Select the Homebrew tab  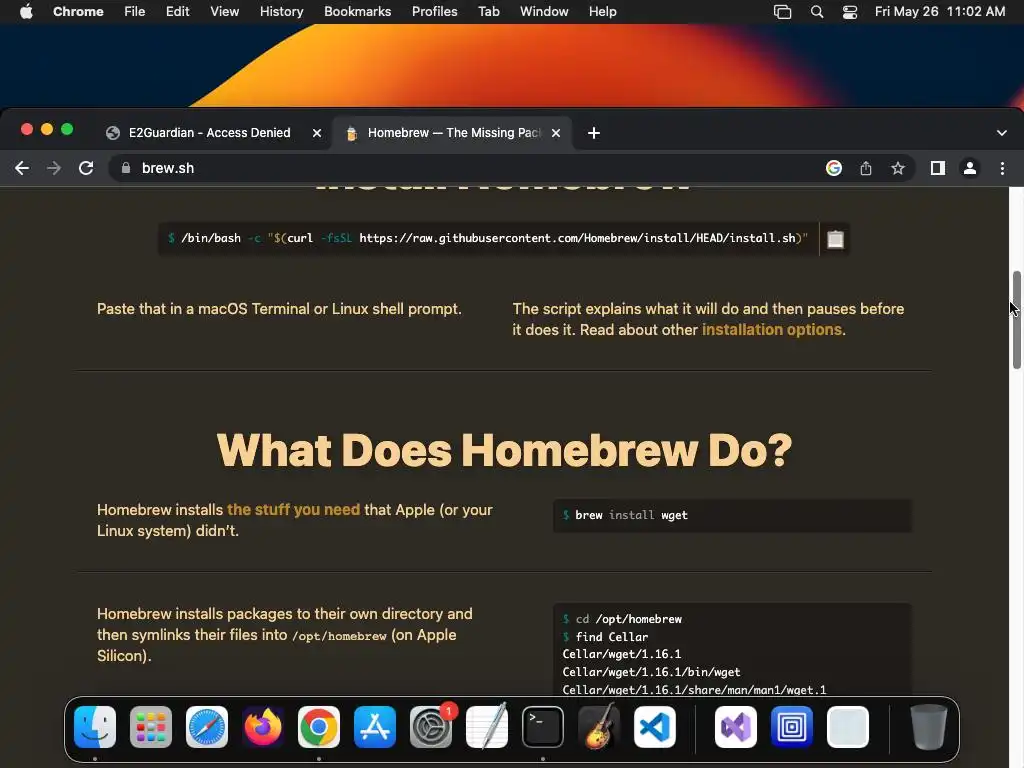[453, 133]
